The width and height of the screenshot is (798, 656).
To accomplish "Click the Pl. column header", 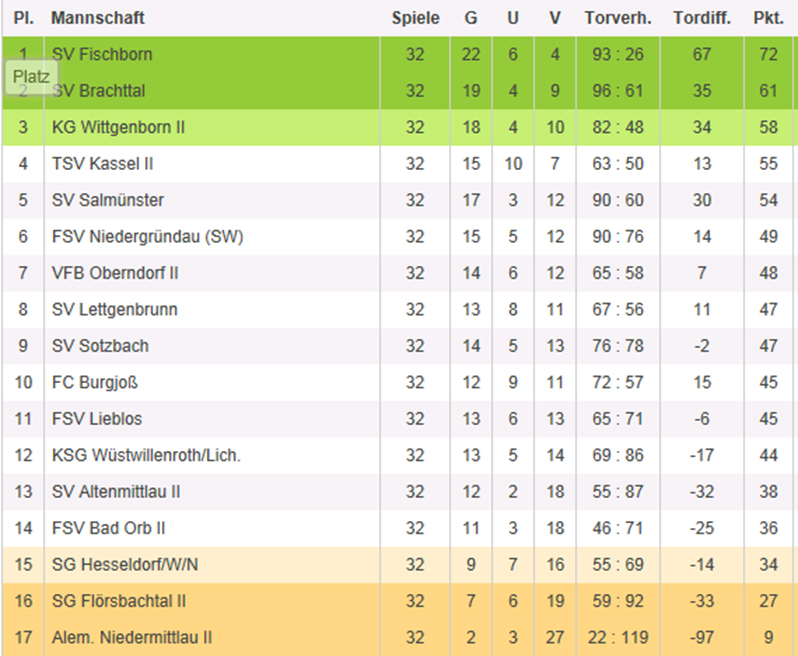I will point(24,18).
